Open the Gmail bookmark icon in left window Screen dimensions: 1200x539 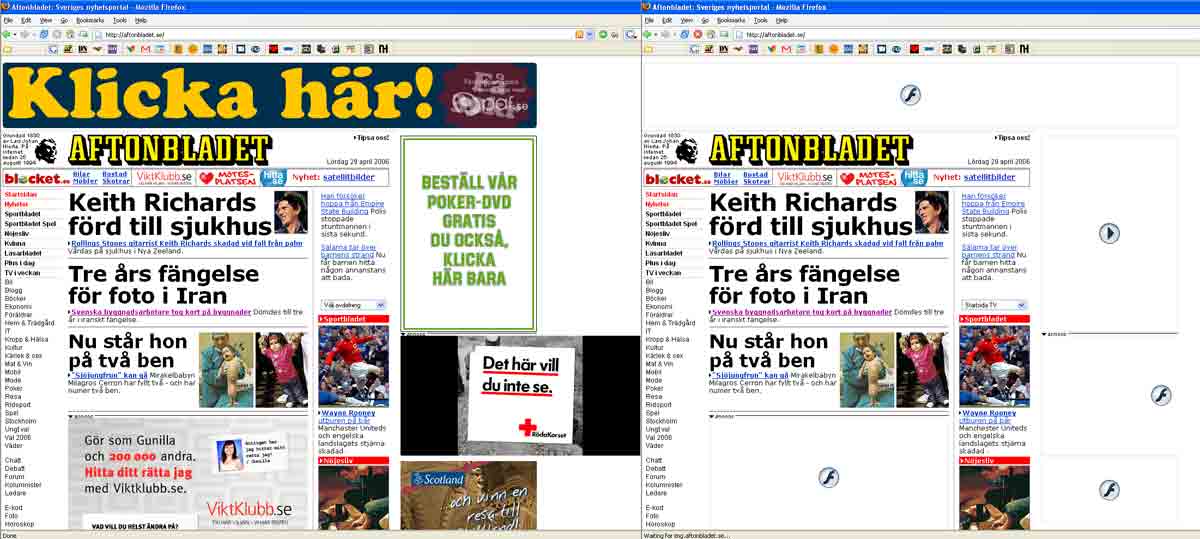145,48
